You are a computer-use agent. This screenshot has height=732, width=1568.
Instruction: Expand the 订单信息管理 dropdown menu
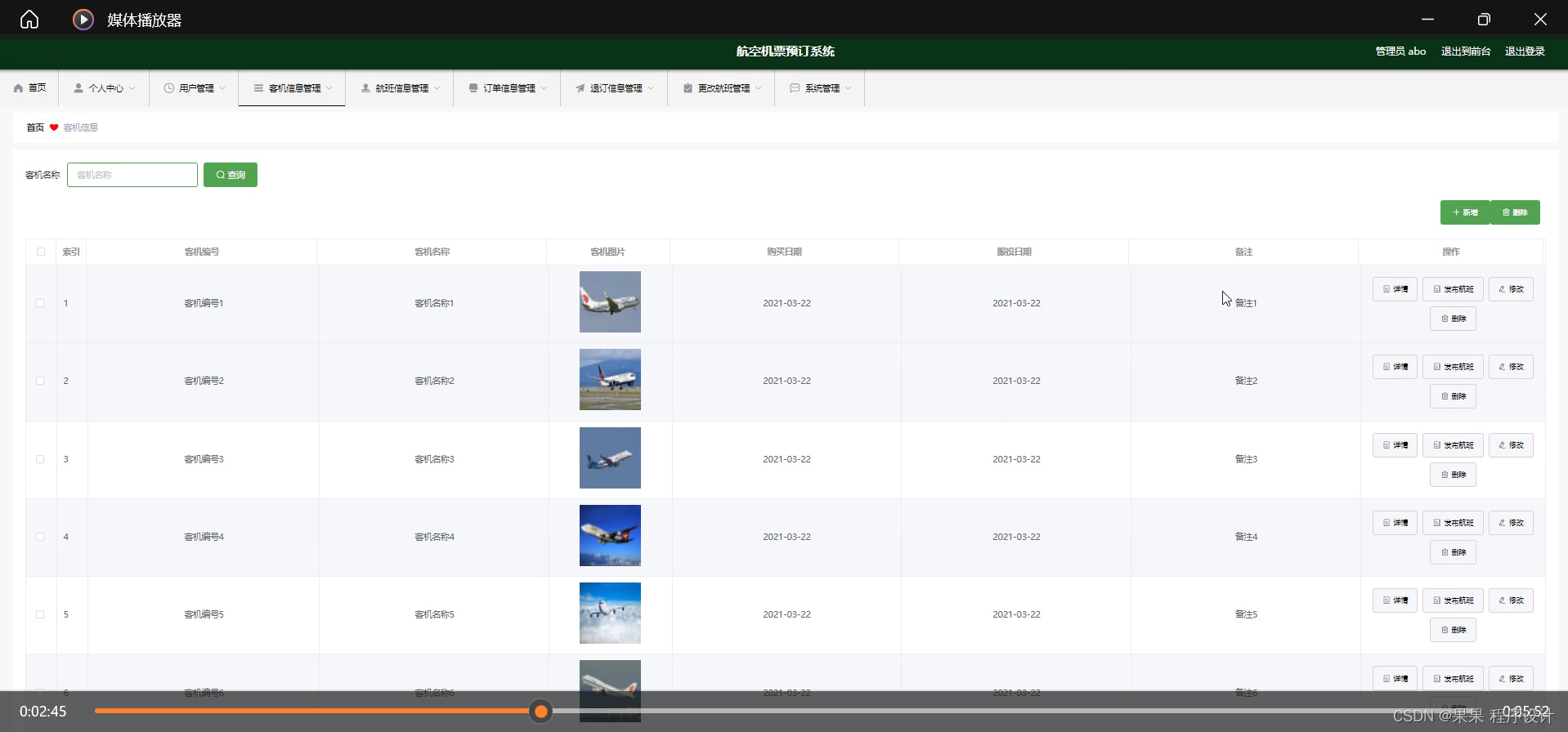(x=508, y=88)
